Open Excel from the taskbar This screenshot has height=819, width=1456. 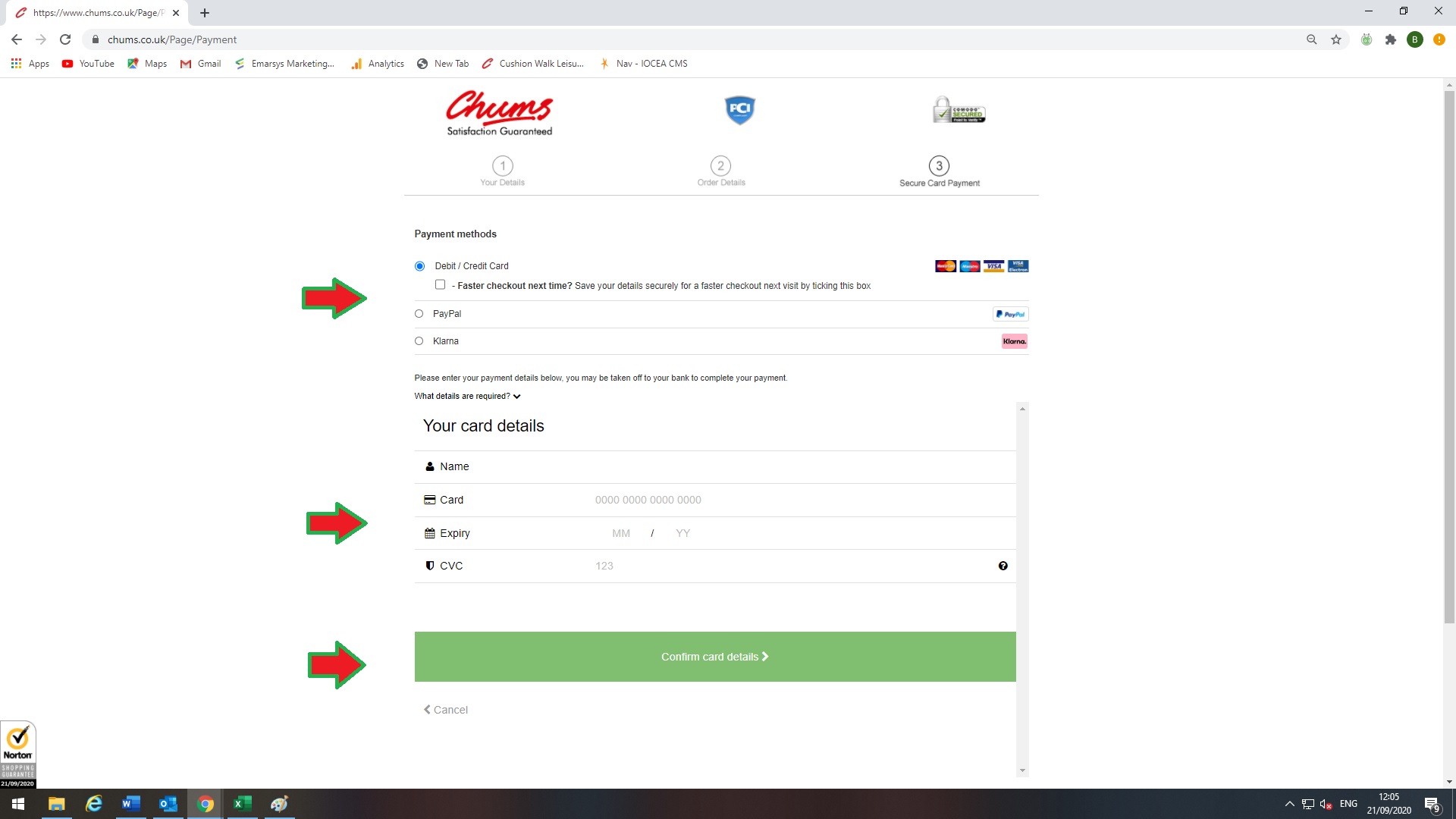pyautogui.click(x=242, y=804)
